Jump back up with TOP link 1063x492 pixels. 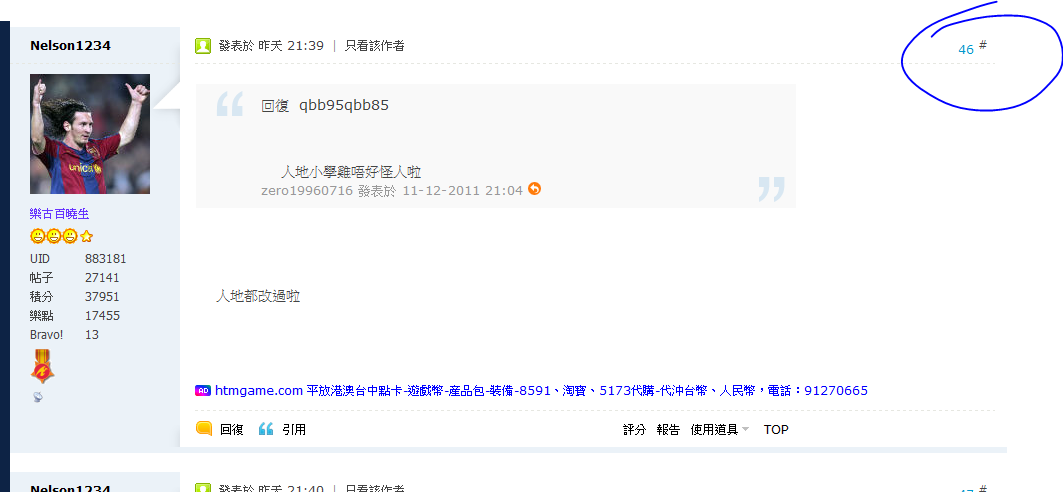coord(776,429)
